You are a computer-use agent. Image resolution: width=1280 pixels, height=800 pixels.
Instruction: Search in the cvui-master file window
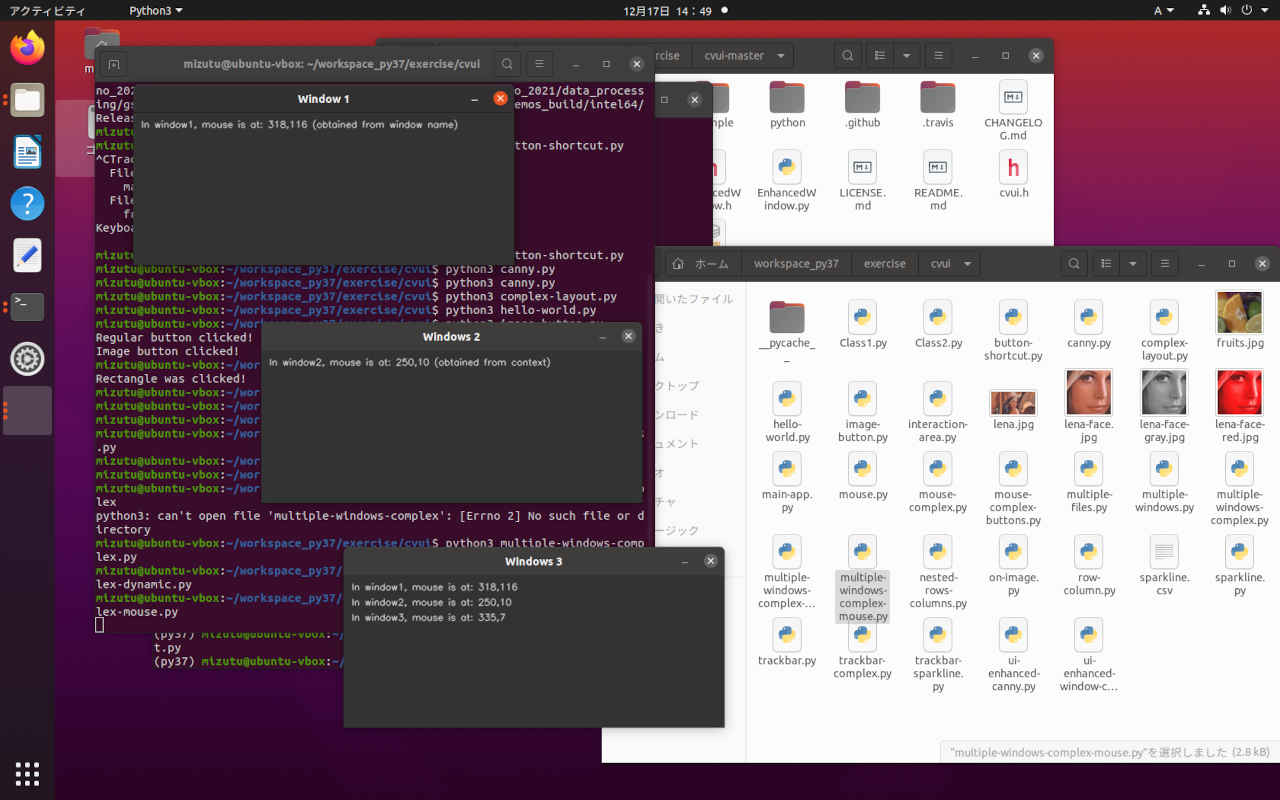tap(847, 56)
